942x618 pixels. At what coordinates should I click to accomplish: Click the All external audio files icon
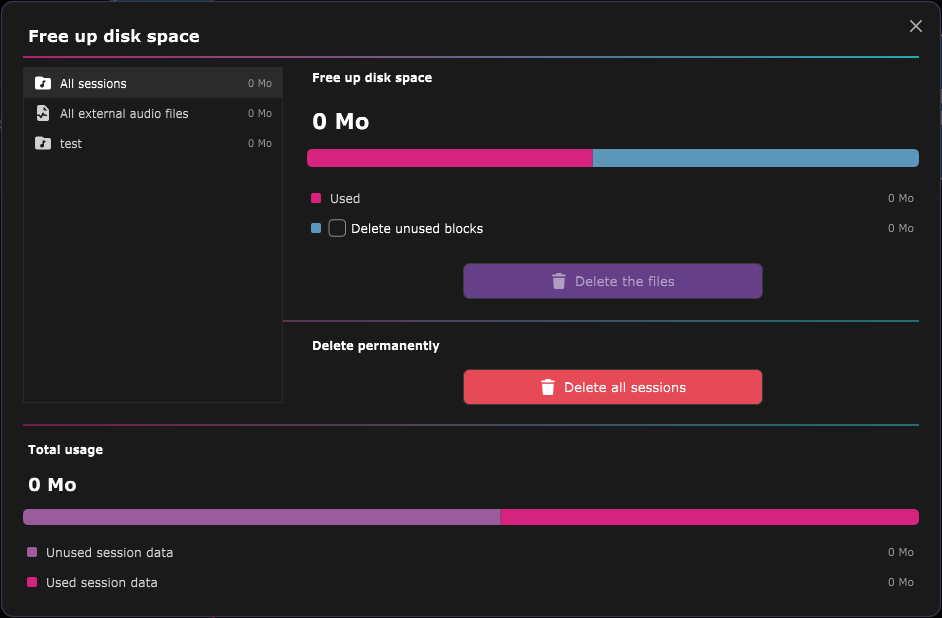coord(43,113)
